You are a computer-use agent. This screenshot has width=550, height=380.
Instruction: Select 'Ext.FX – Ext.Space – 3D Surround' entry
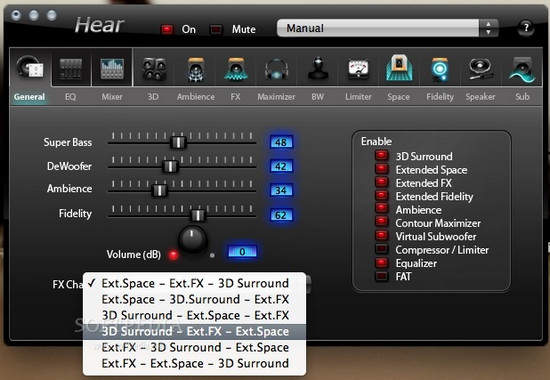click(x=194, y=364)
